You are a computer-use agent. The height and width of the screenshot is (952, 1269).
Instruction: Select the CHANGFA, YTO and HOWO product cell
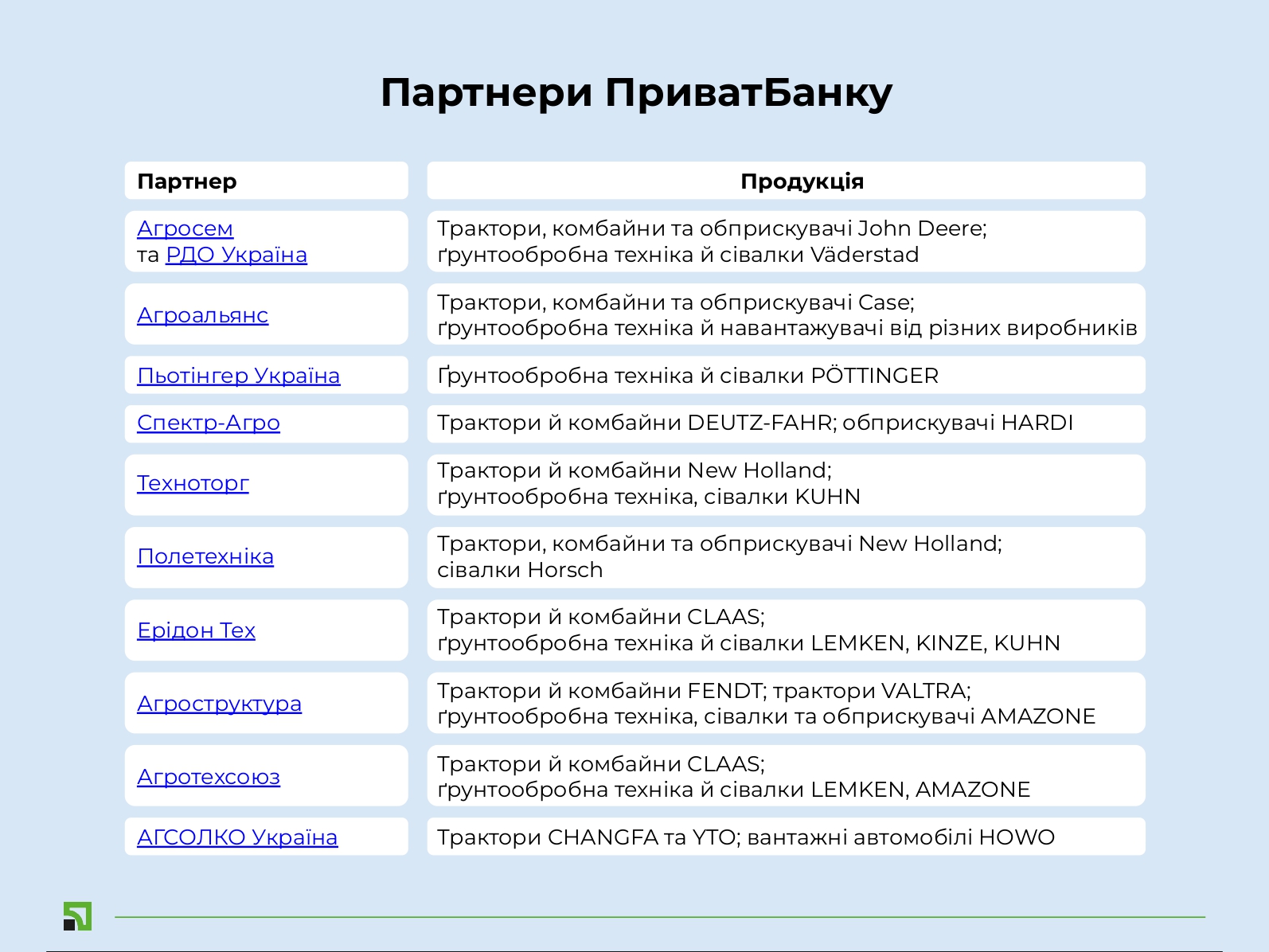pyautogui.click(x=787, y=837)
